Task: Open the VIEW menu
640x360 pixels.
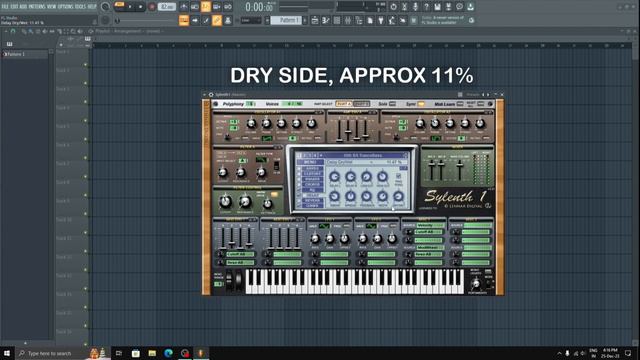Action: point(51,7)
